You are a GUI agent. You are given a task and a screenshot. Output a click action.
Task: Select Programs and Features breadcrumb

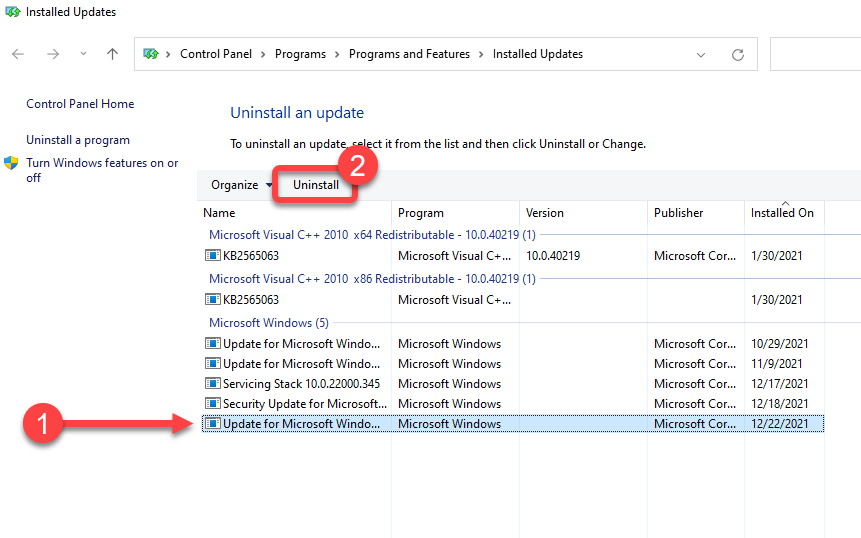pyautogui.click(x=409, y=54)
